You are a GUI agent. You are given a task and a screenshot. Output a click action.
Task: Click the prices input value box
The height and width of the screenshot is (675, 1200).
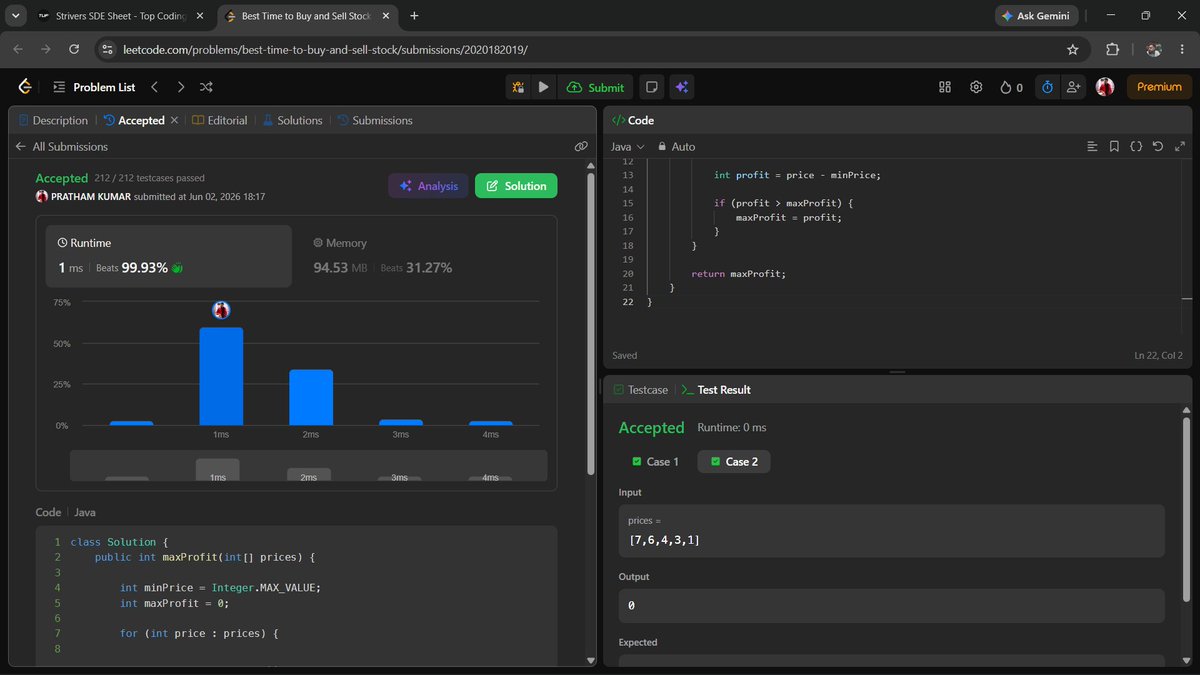[x=891, y=530]
